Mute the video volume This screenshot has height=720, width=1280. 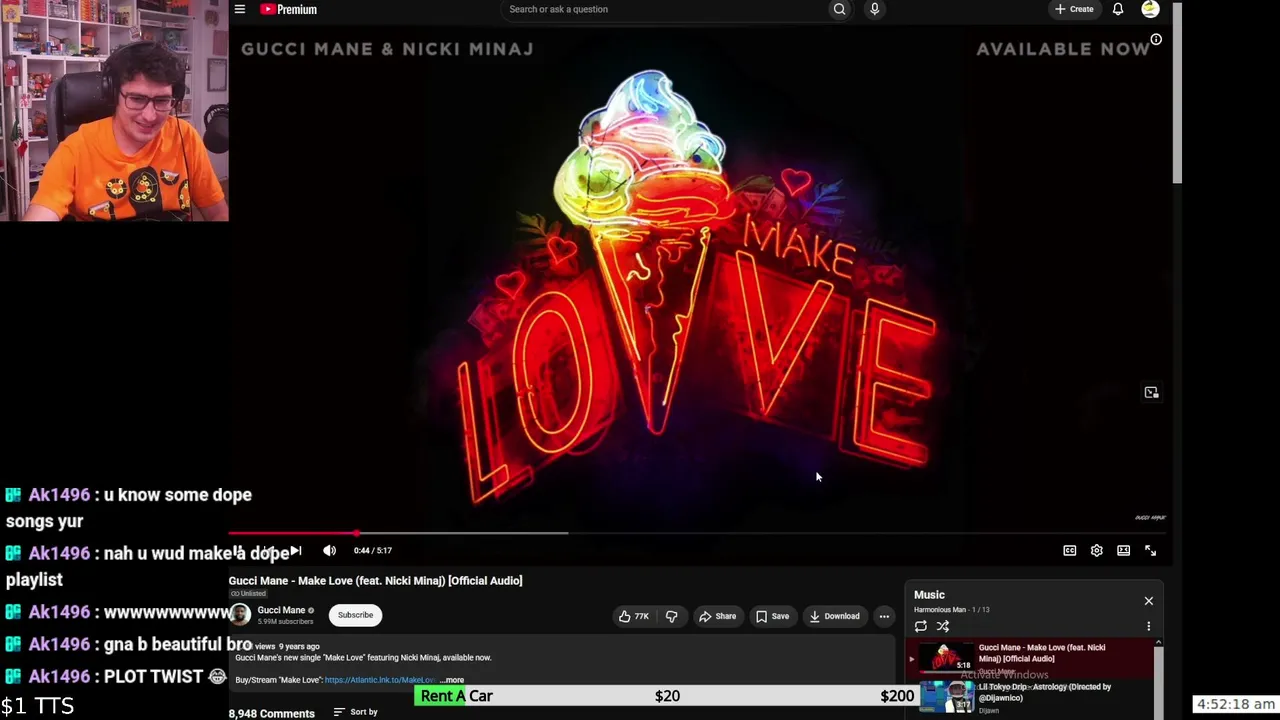tap(329, 550)
